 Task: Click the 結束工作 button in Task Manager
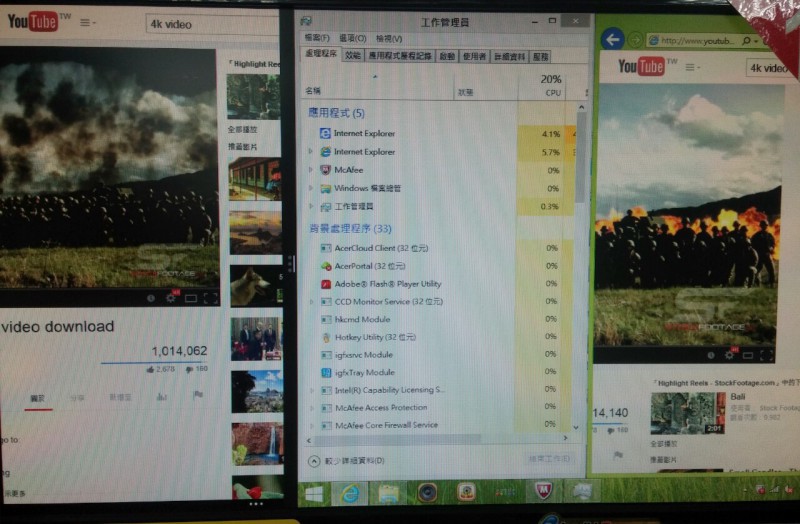coord(548,459)
